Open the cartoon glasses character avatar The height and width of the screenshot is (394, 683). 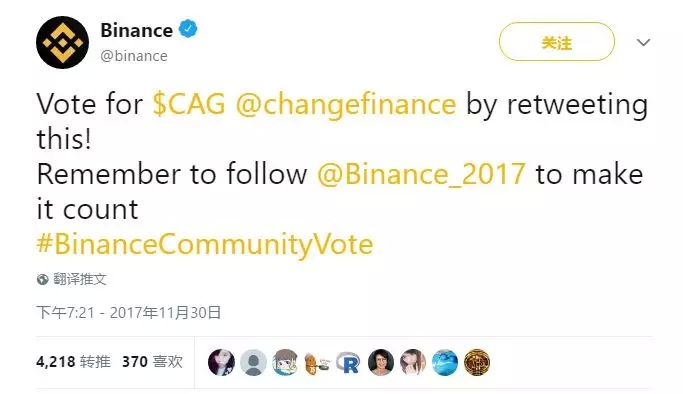(285, 362)
